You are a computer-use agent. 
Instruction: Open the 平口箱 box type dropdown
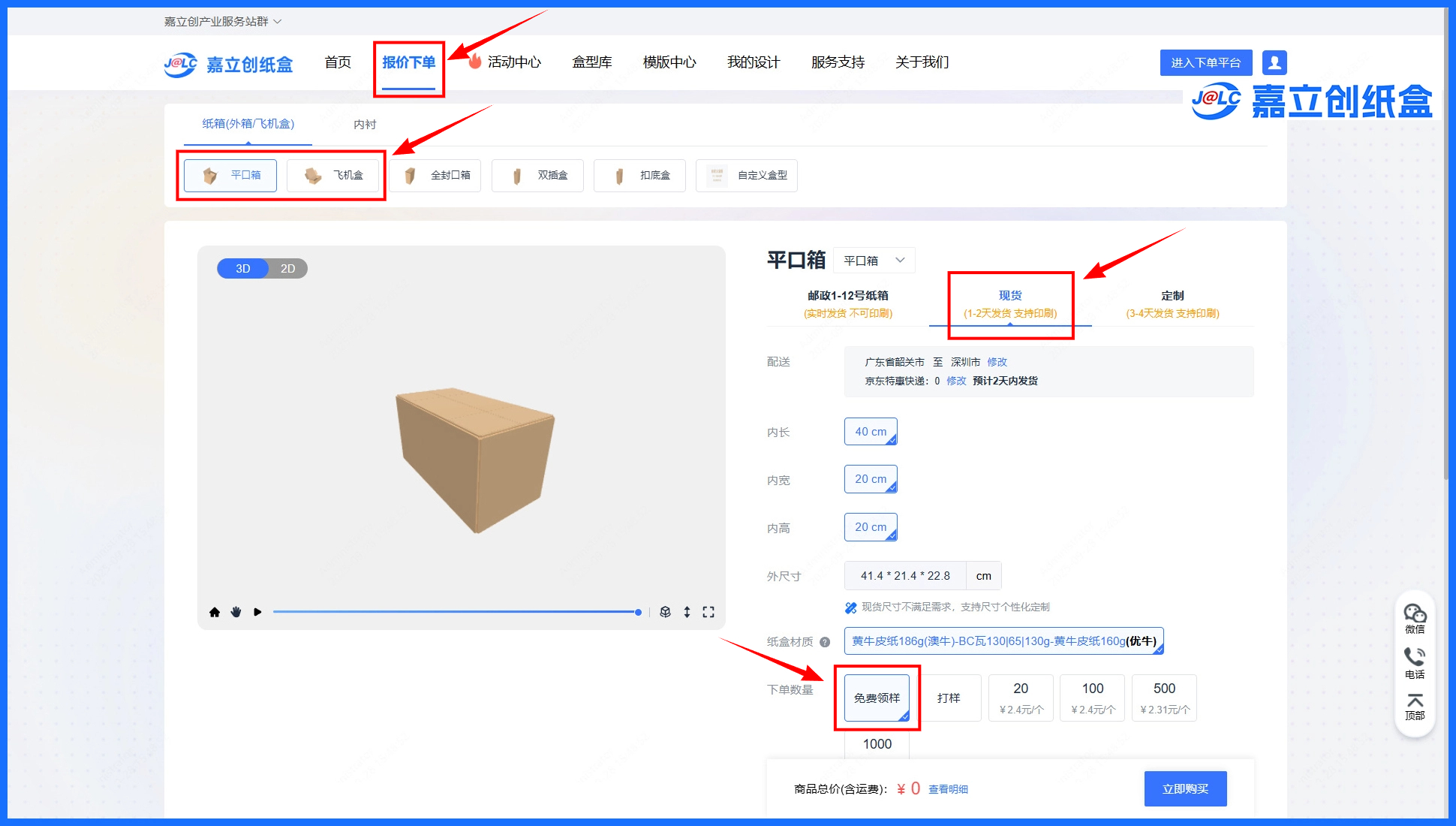click(x=874, y=260)
